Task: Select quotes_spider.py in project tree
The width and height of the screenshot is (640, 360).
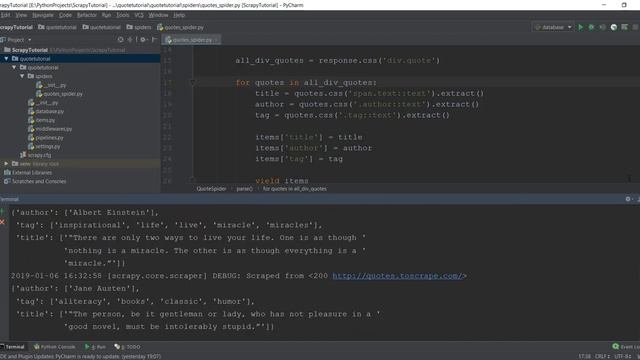Action: point(59,94)
